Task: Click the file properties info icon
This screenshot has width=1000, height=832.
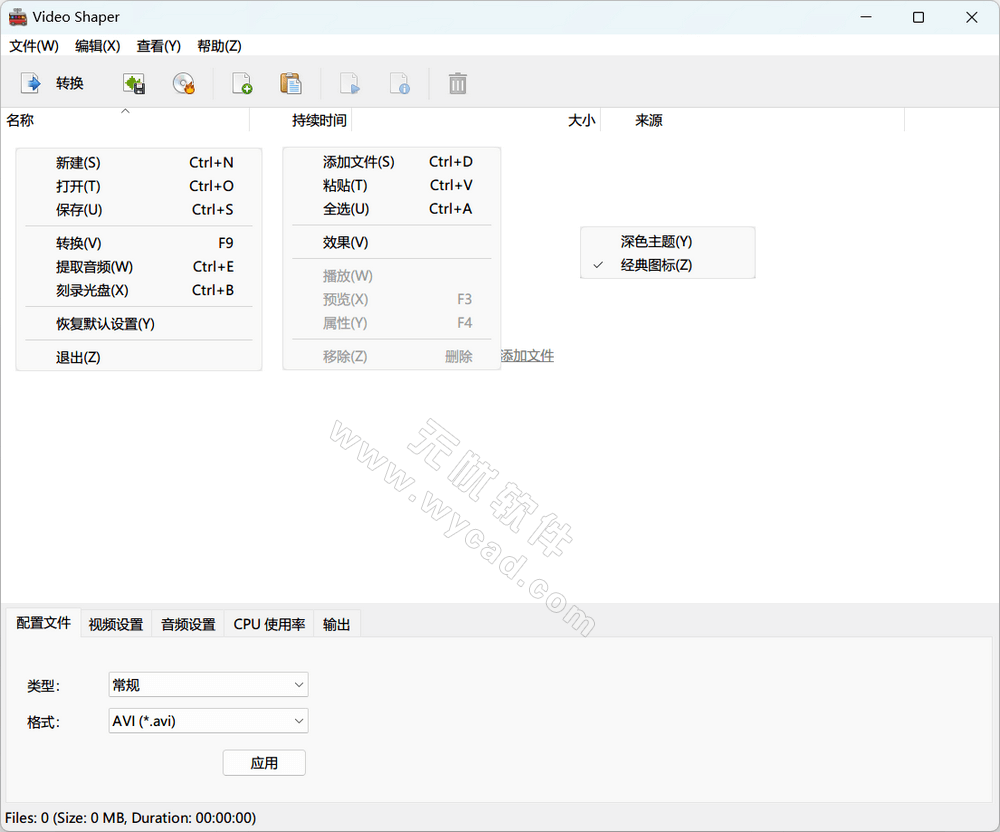Action: pyautogui.click(x=399, y=84)
